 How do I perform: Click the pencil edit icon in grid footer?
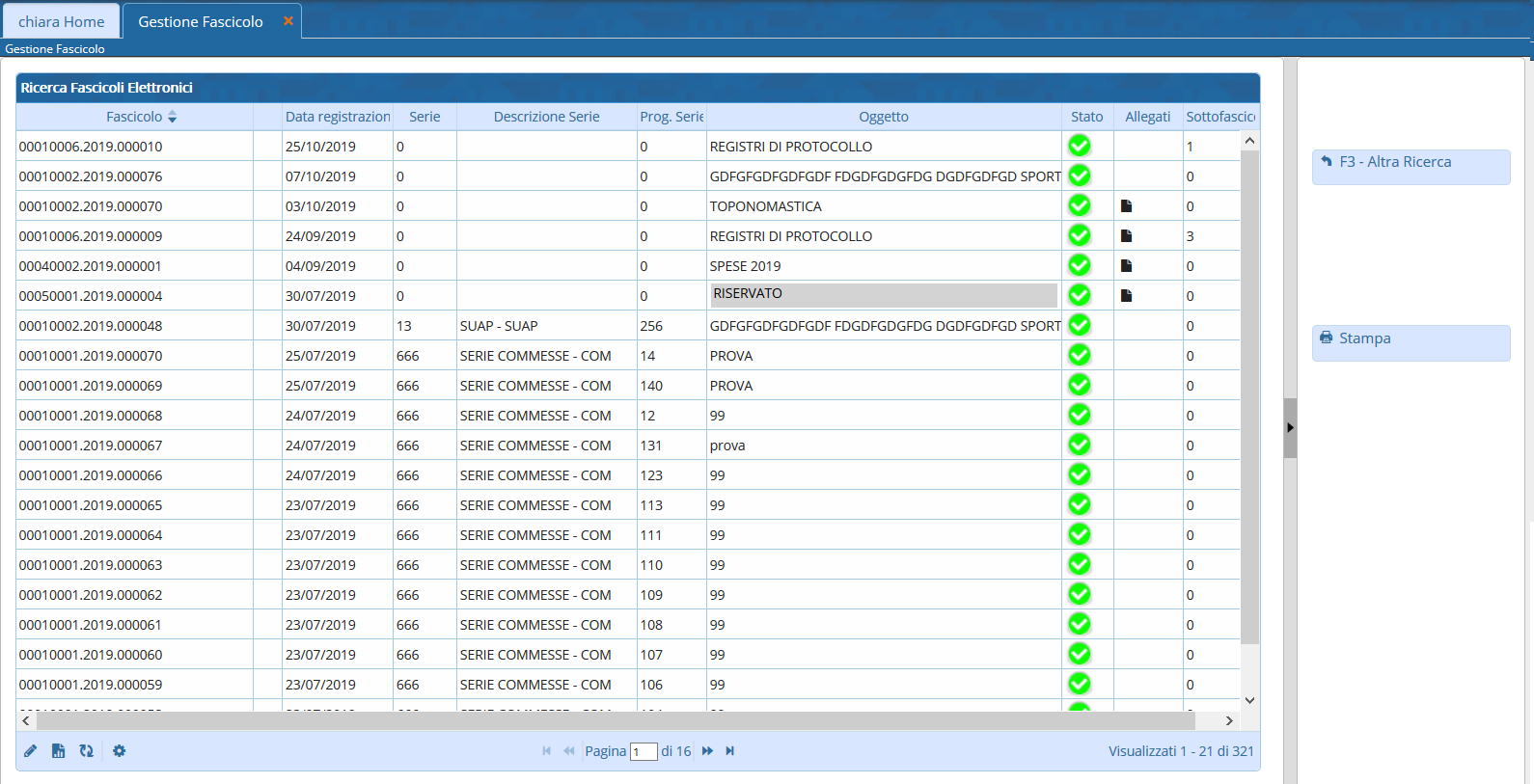pos(31,751)
